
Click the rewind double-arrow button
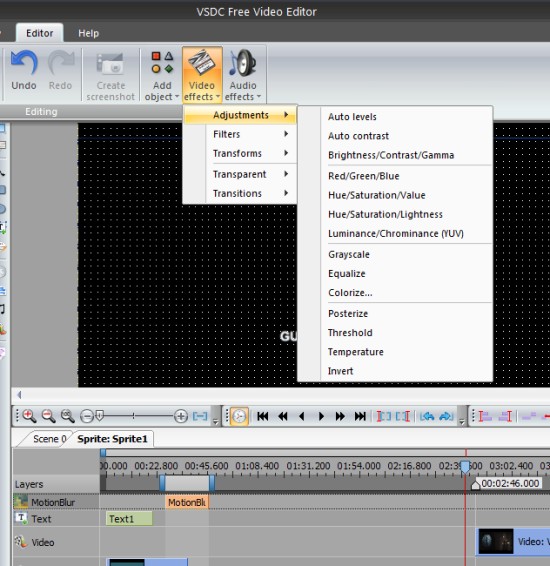283,416
